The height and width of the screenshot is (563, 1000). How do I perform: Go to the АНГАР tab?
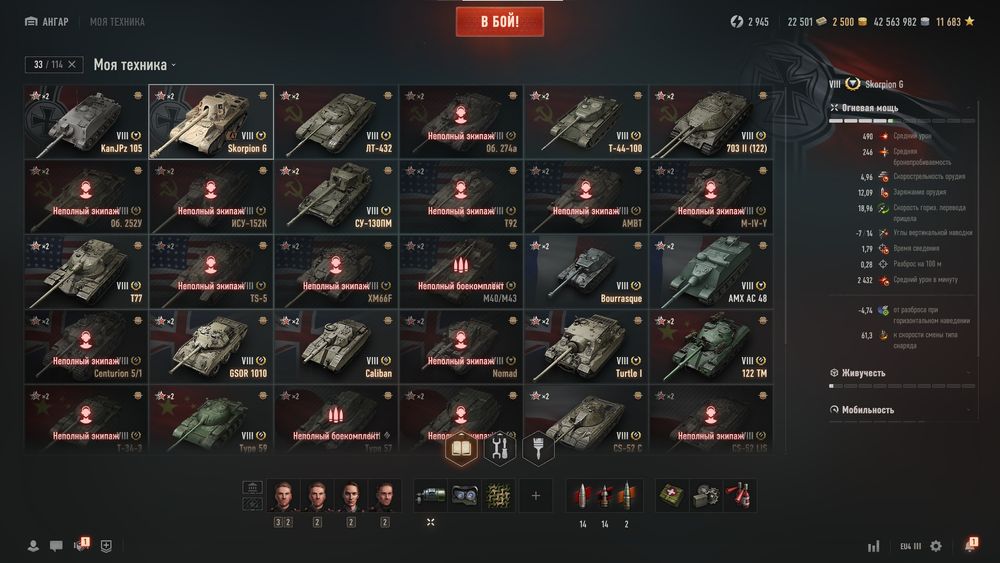[x=47, y=22]
